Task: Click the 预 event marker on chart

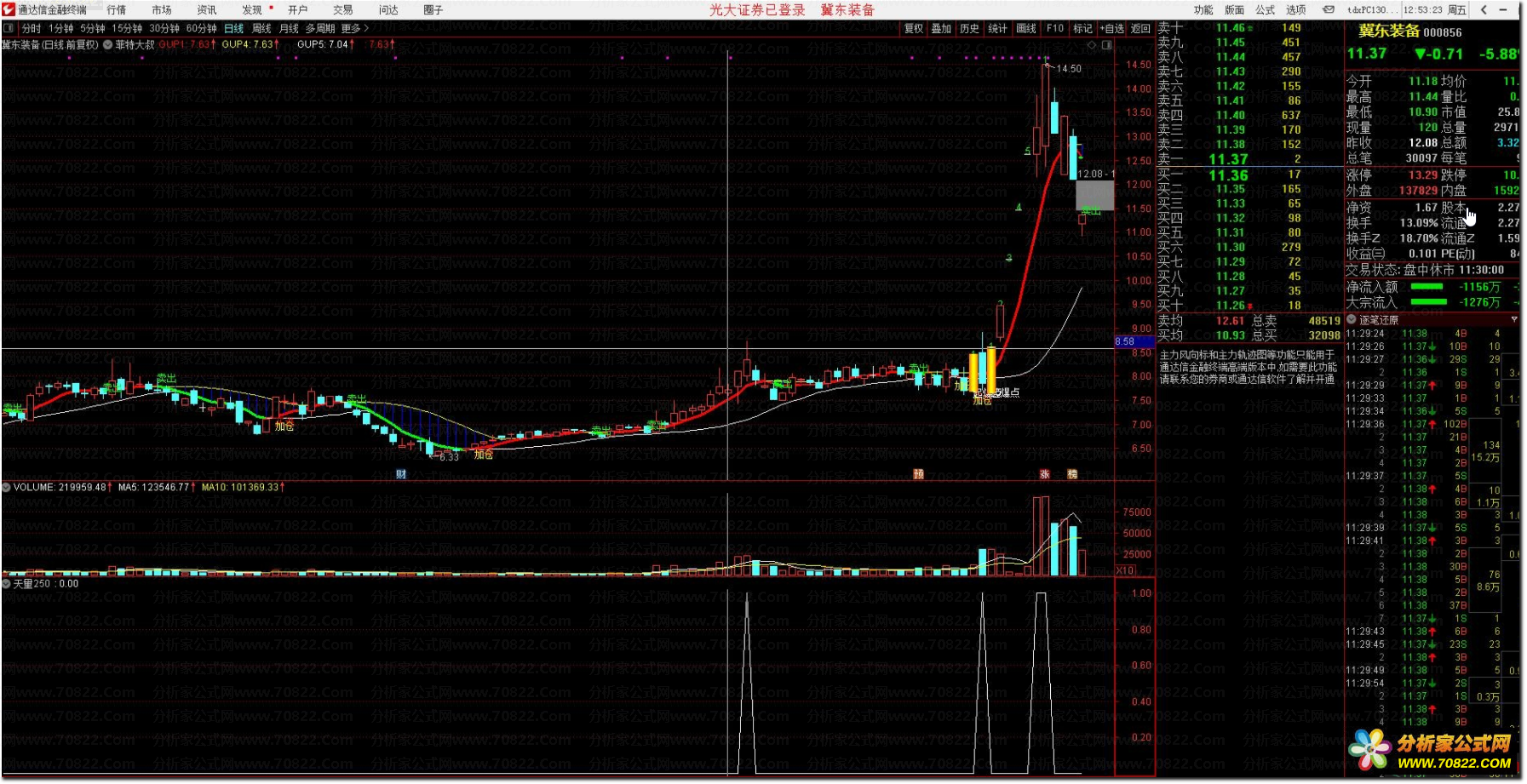Action: (x=918, y=474)
